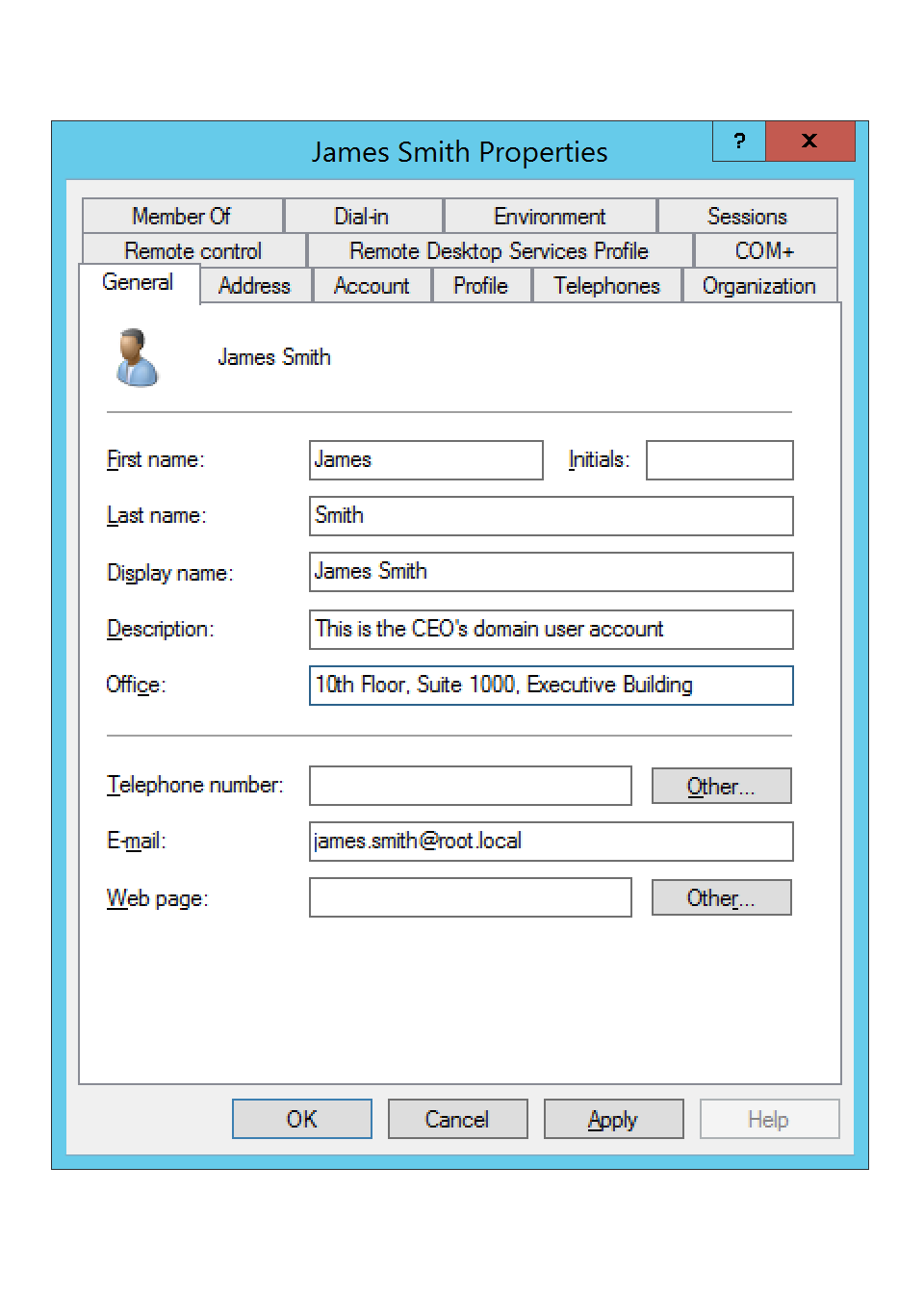924x1296 pixels.
Task: Switch to Remote Desktop Services Profile tab
Action: 500,250
